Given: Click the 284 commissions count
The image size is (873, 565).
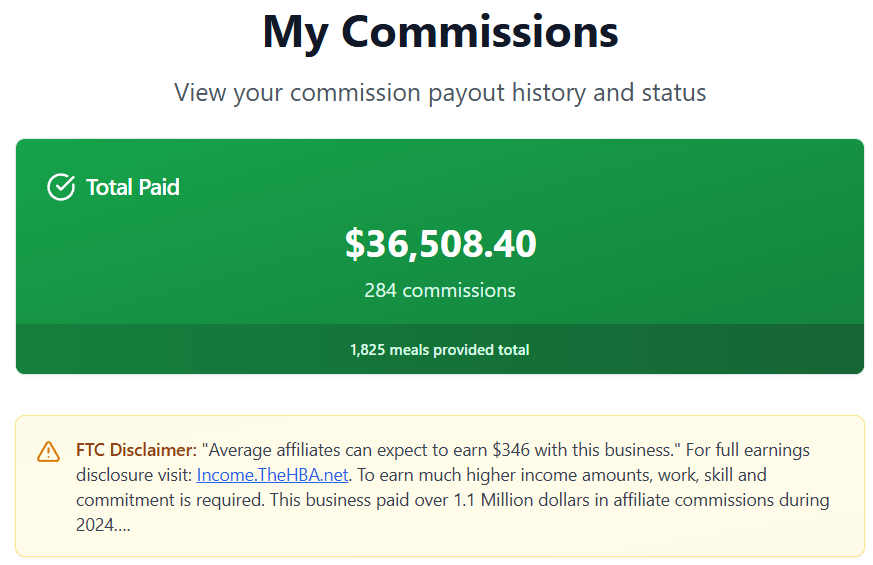Looking at the screenshot, I should (440, 291).
